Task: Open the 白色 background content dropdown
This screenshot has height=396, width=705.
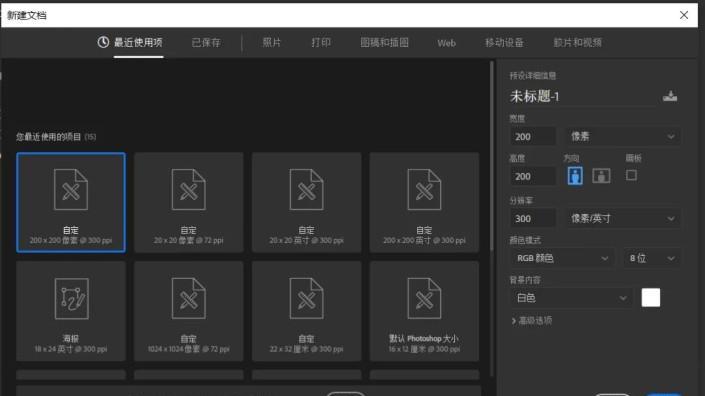Action: tap(571, 298)
